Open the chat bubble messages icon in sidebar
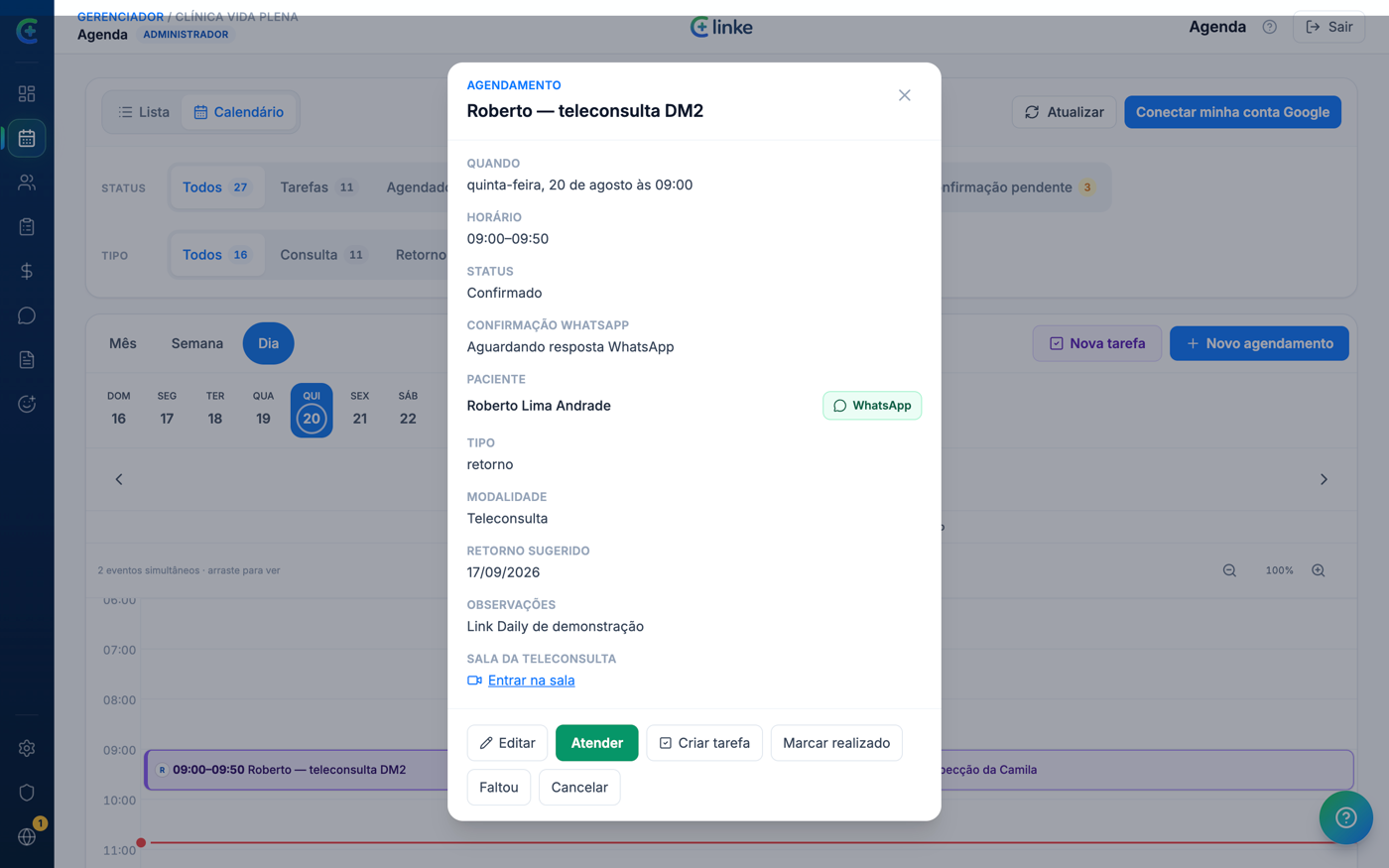 27,315
